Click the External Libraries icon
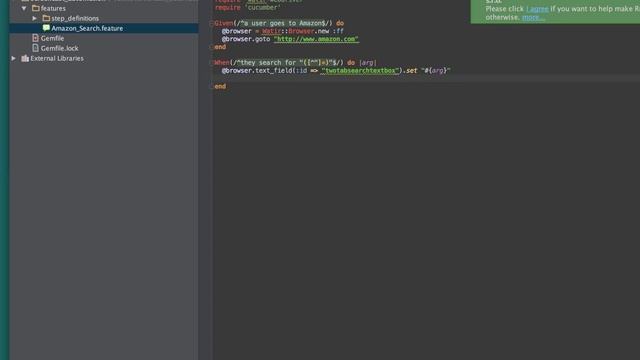 pyautogui.click(x=25, y=58)
